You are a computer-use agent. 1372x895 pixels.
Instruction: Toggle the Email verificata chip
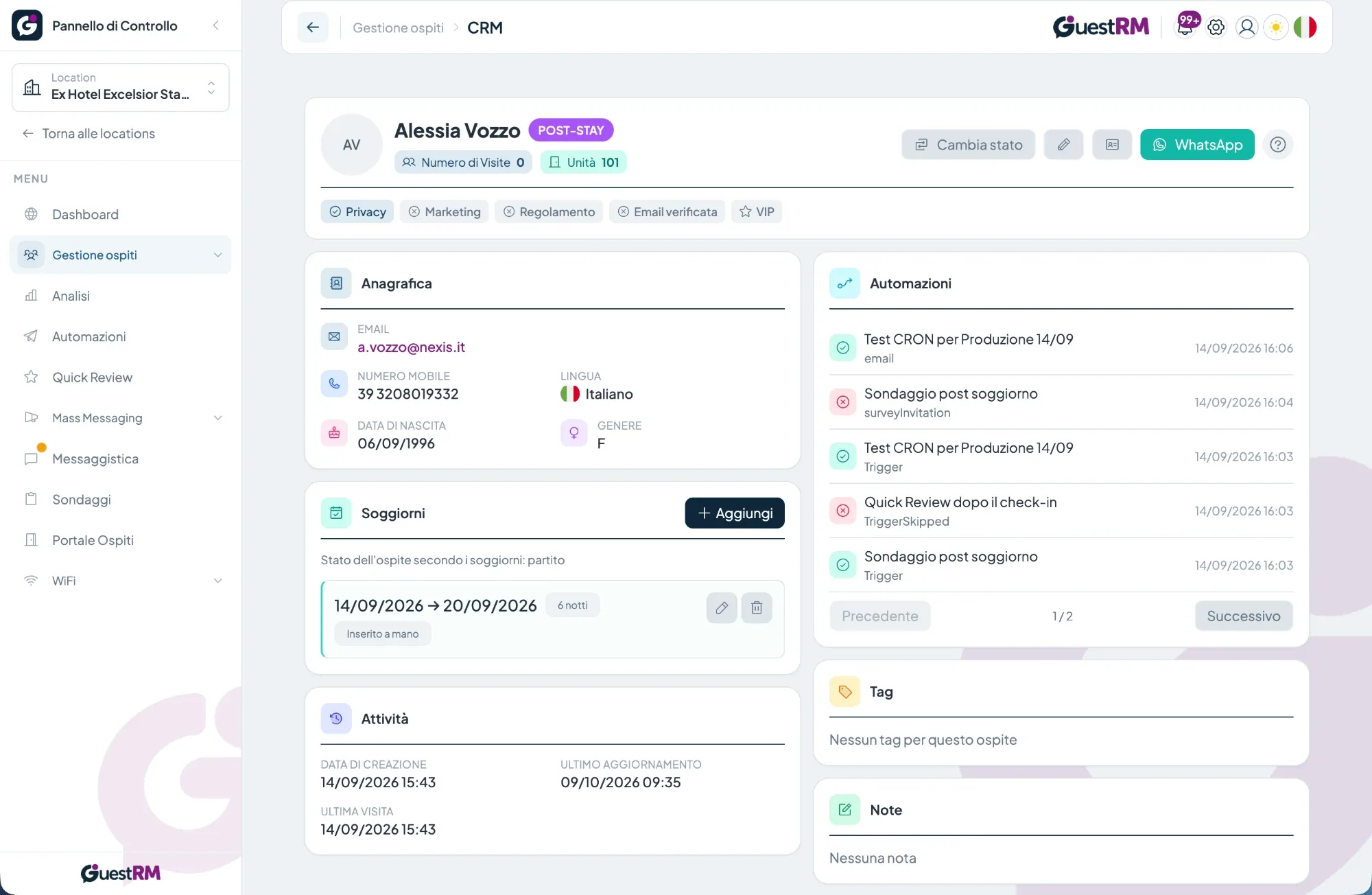pos(667,211)
